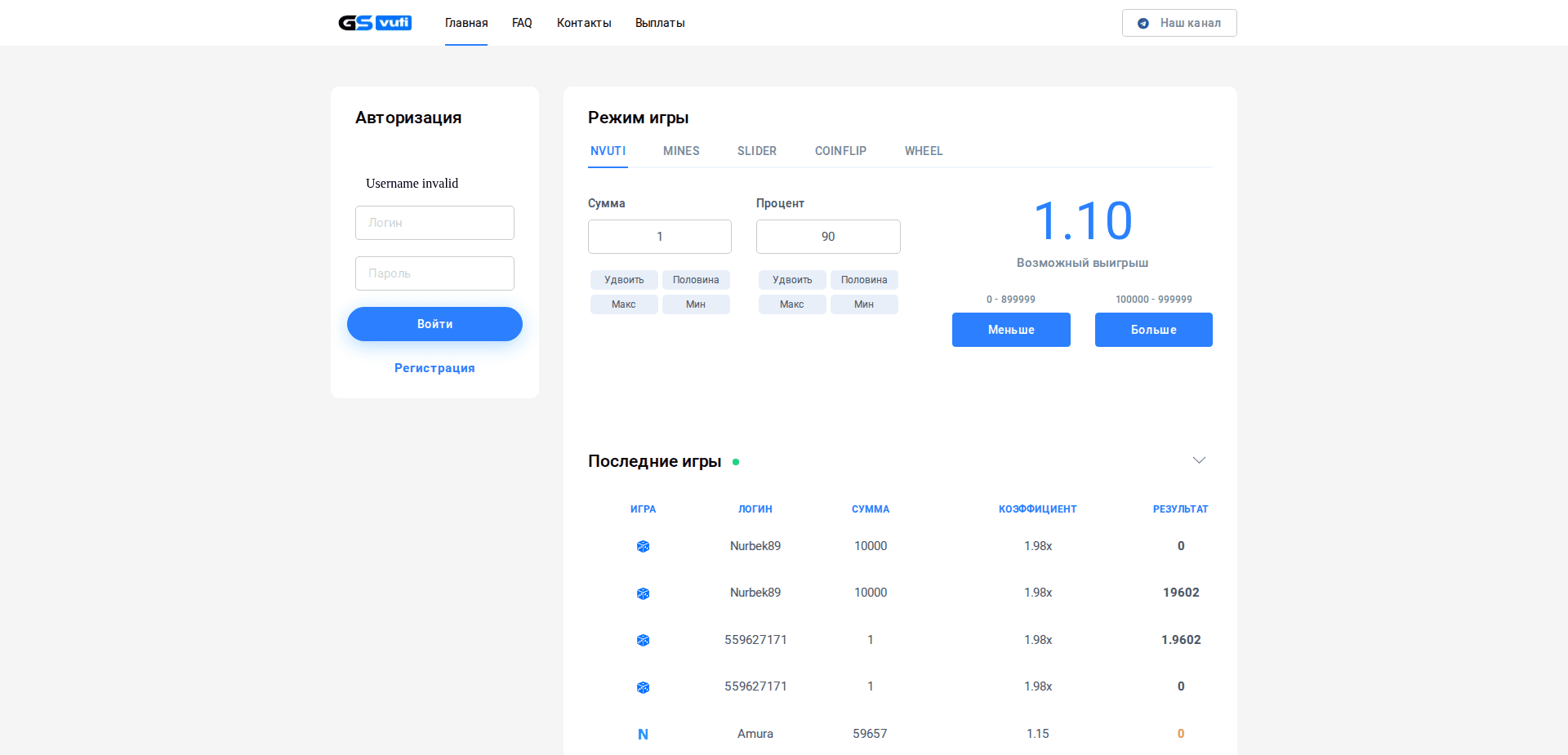Open the Регистрация link

coord(434,368)
